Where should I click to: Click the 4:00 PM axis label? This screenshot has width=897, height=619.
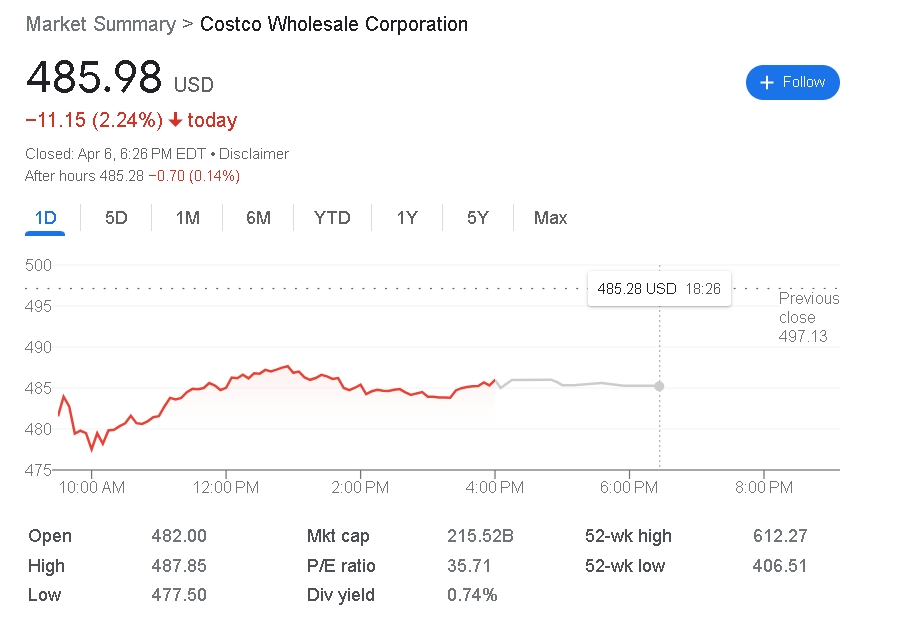(x=495, y=487)
